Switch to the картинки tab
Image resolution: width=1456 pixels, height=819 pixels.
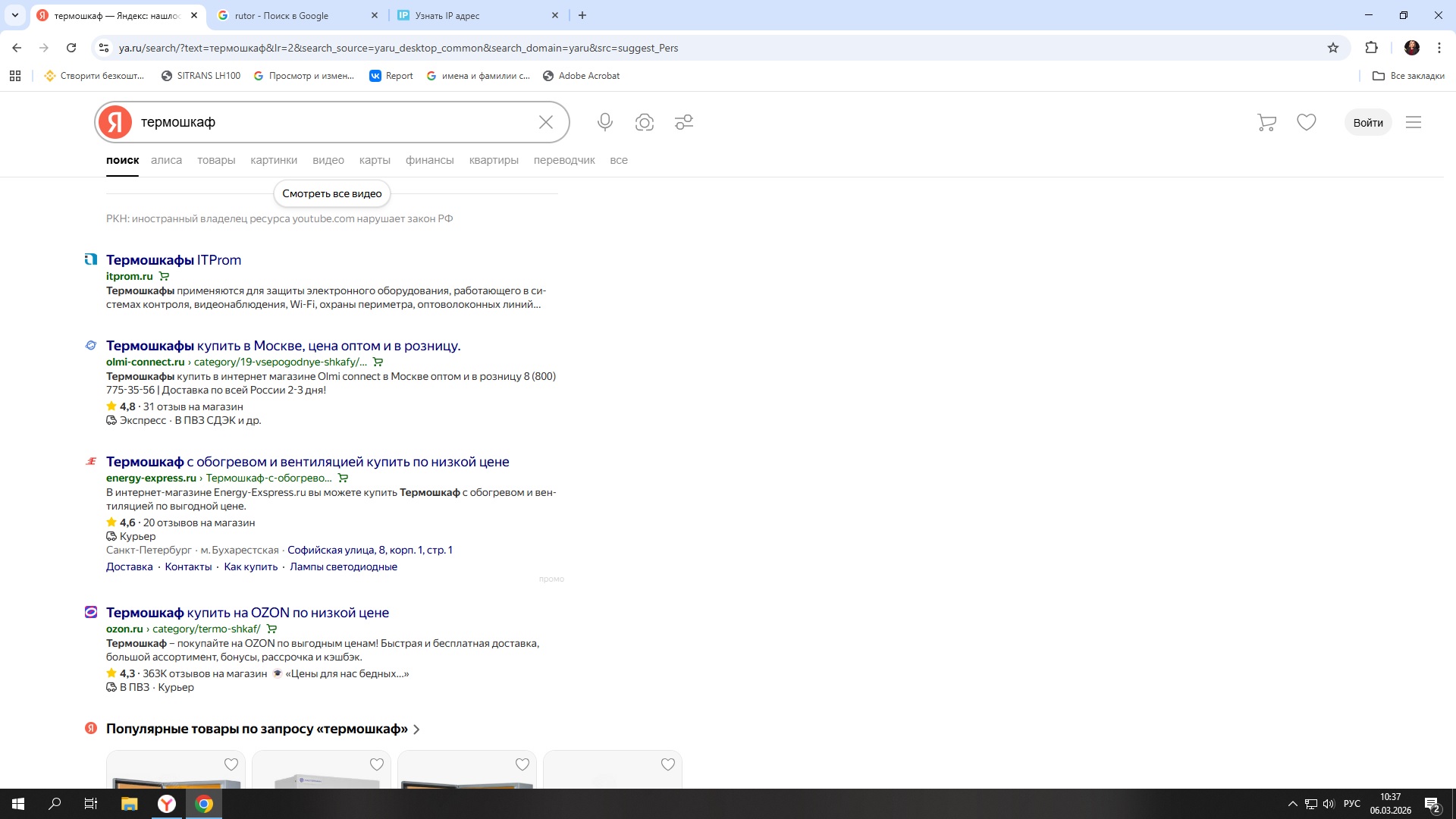[x=274, y=160]
